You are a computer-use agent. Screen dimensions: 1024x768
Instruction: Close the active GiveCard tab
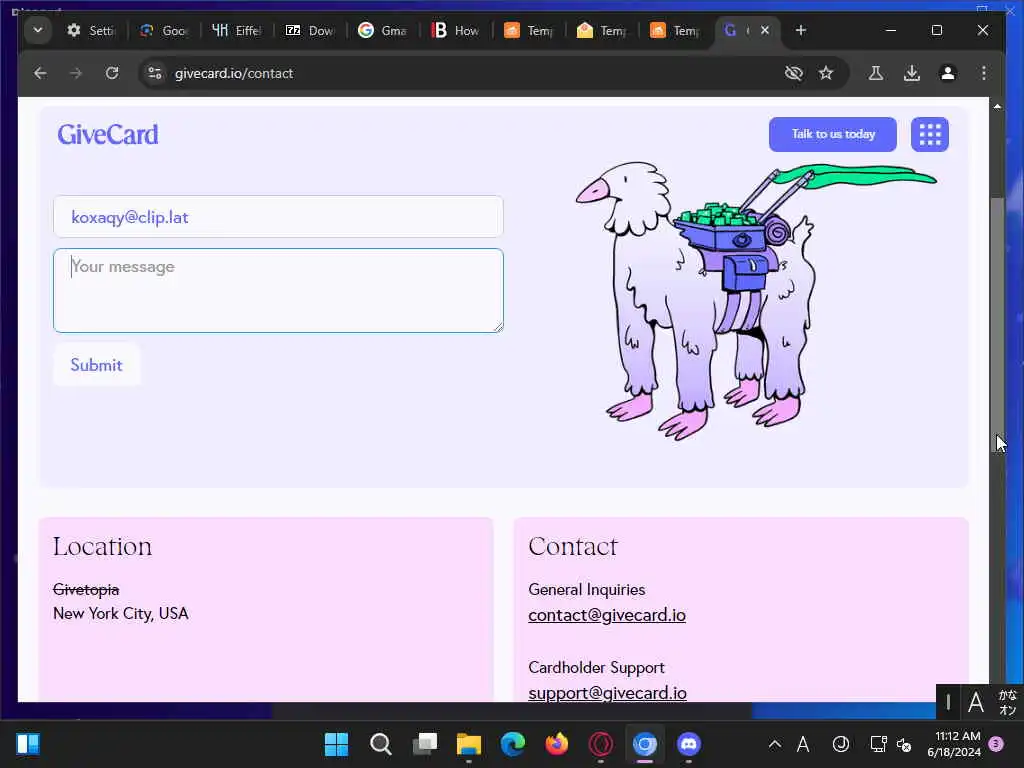pos(765,30)
